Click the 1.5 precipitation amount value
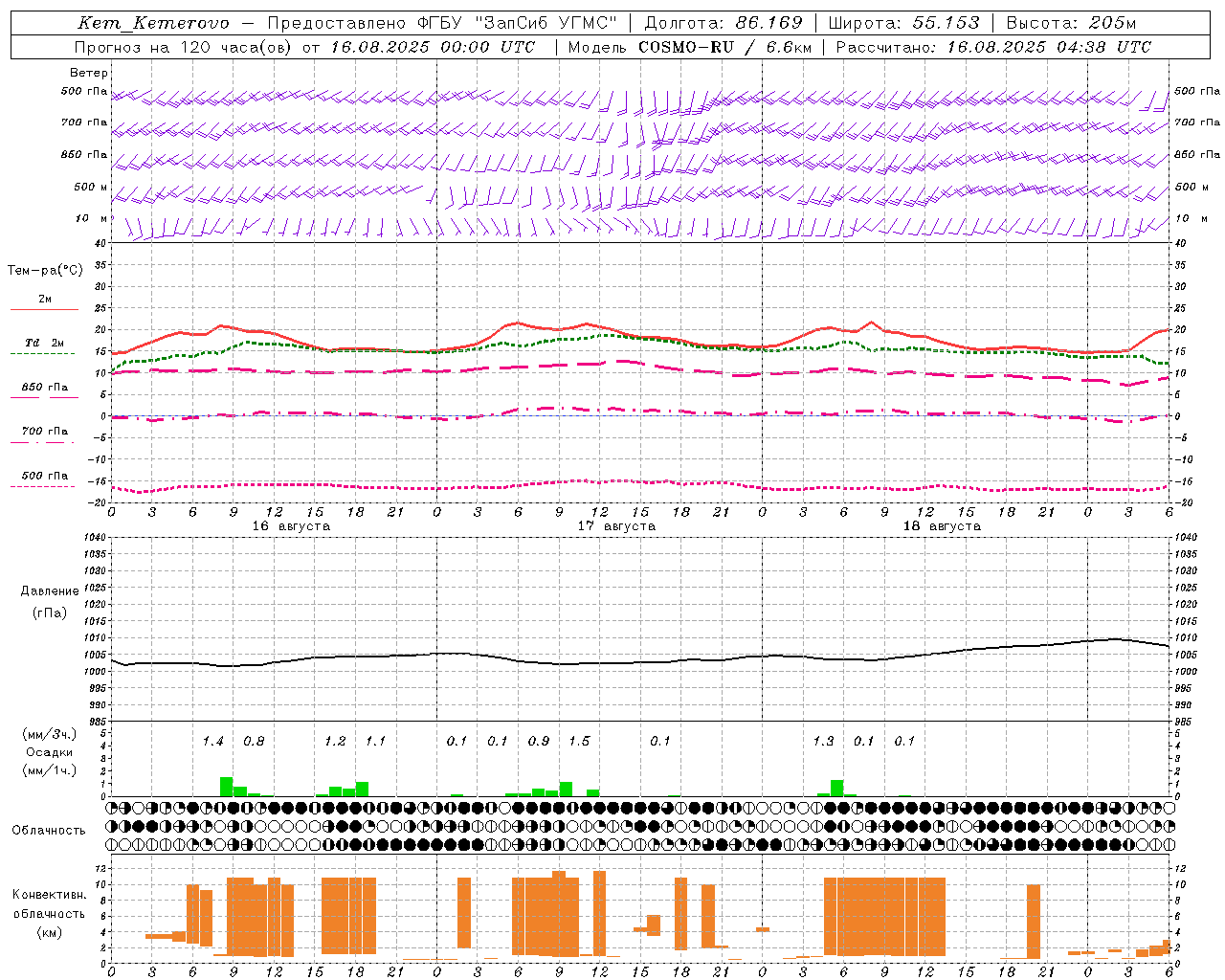This screenshot has width=1225, height=980. (579, 741)
